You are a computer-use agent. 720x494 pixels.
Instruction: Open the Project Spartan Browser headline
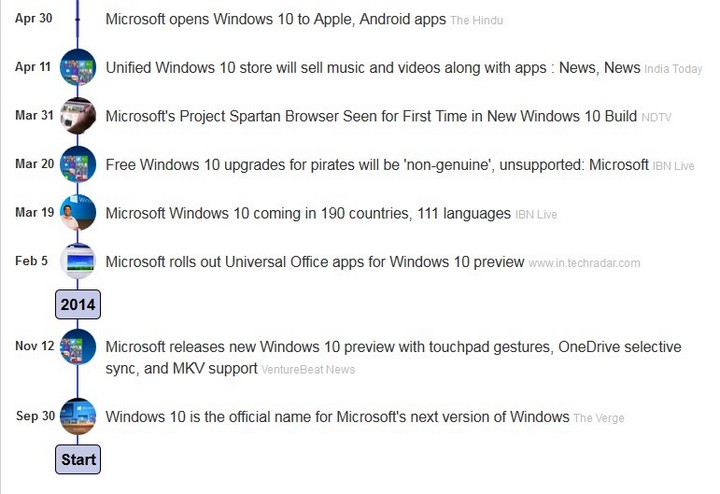370,116
